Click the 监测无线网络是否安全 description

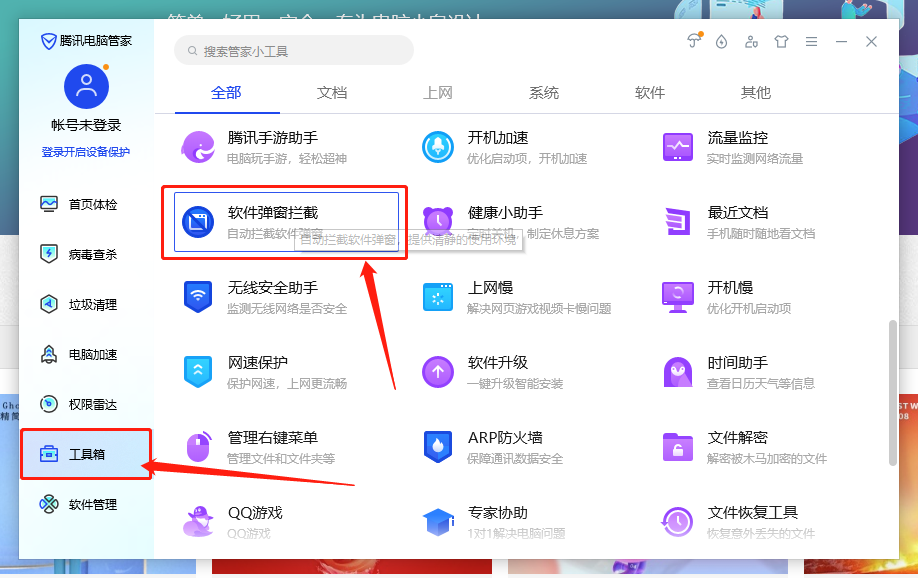pos(287,309)
